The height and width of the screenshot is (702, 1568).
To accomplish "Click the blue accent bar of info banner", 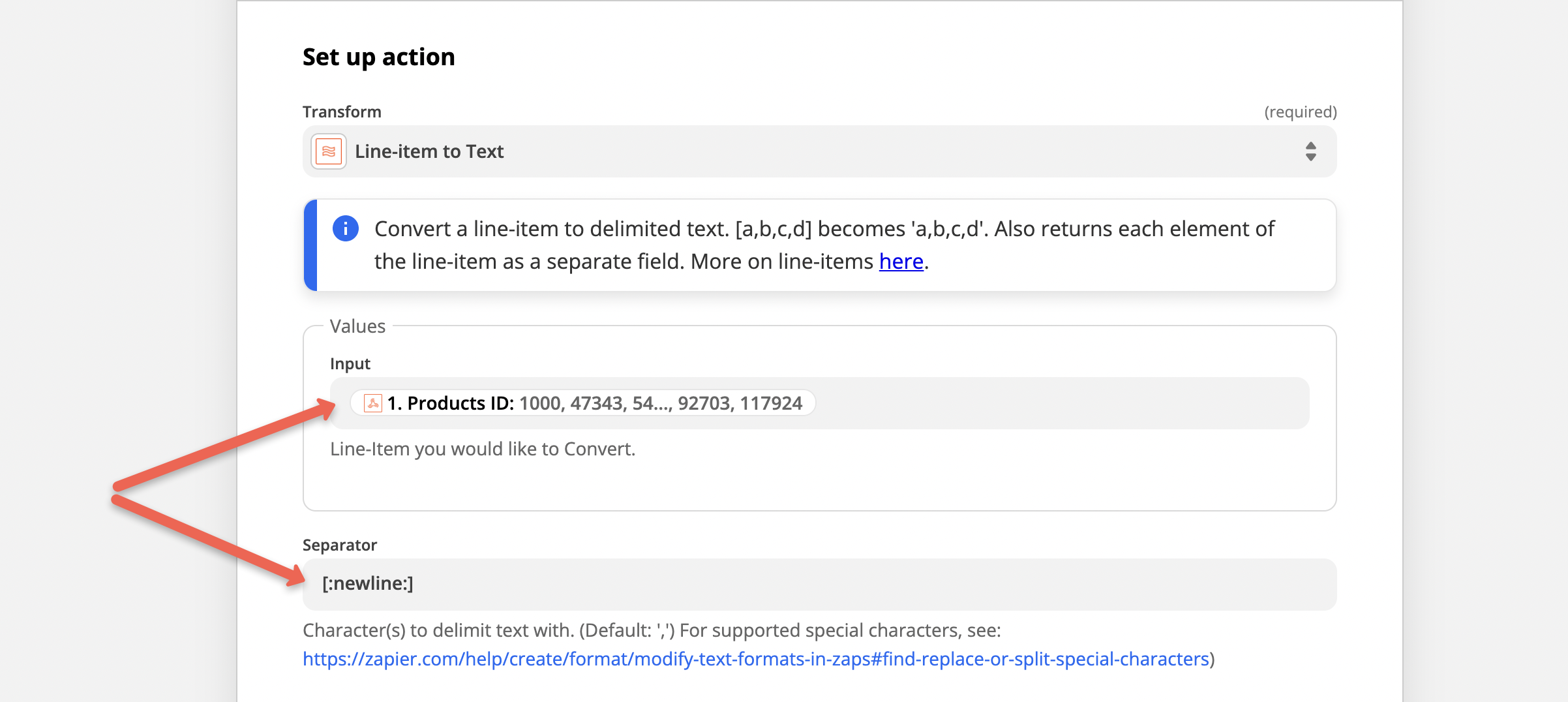I will pyautogui.click(x=310, y=245).
